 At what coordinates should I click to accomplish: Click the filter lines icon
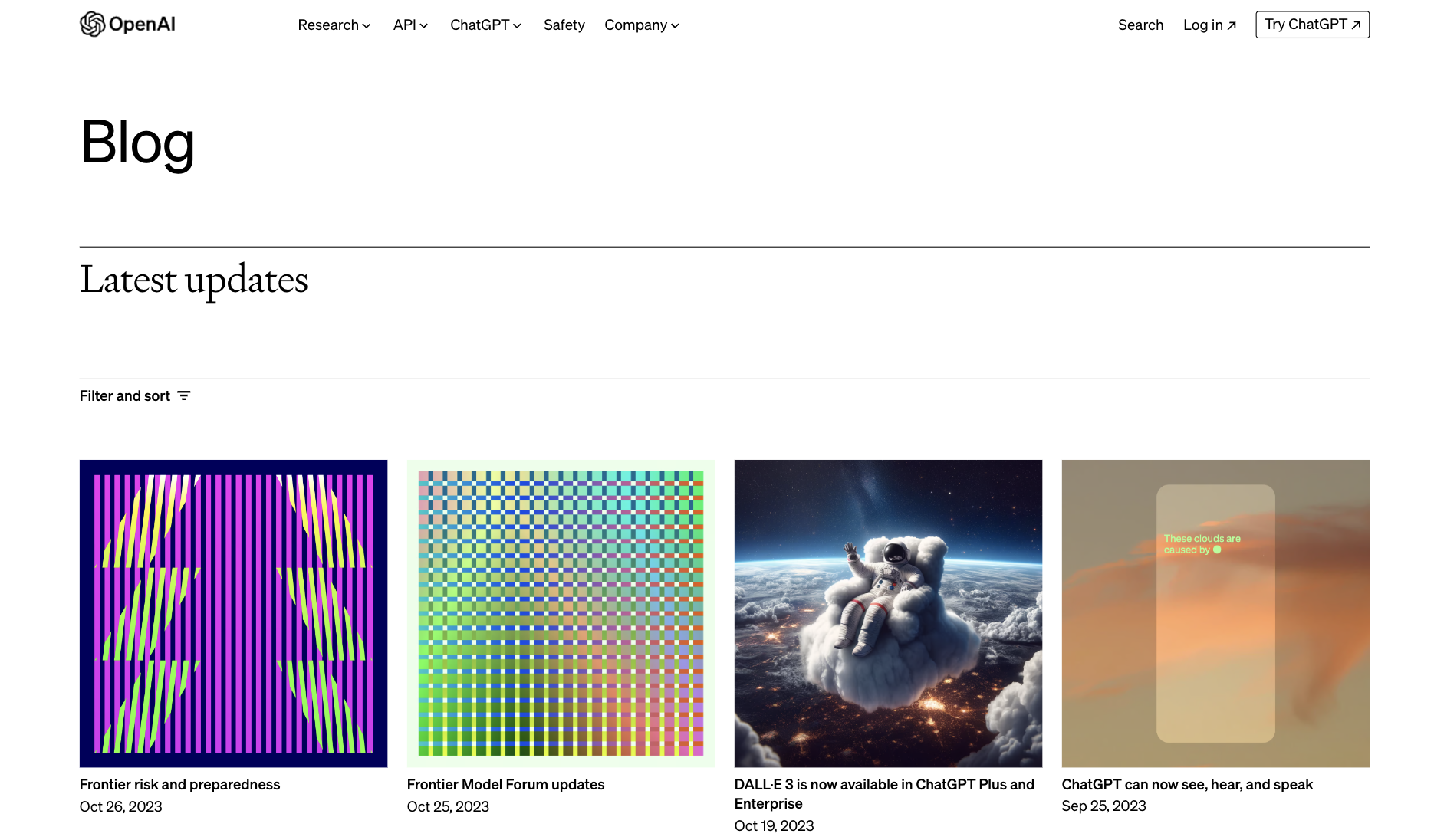click(184, 395)
